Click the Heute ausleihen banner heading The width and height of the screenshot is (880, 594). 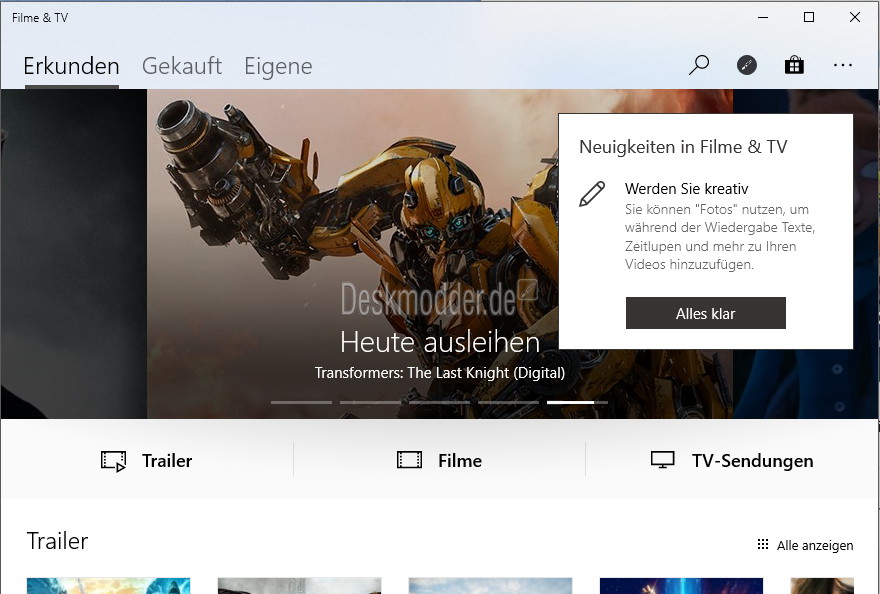tap(440, 342)
